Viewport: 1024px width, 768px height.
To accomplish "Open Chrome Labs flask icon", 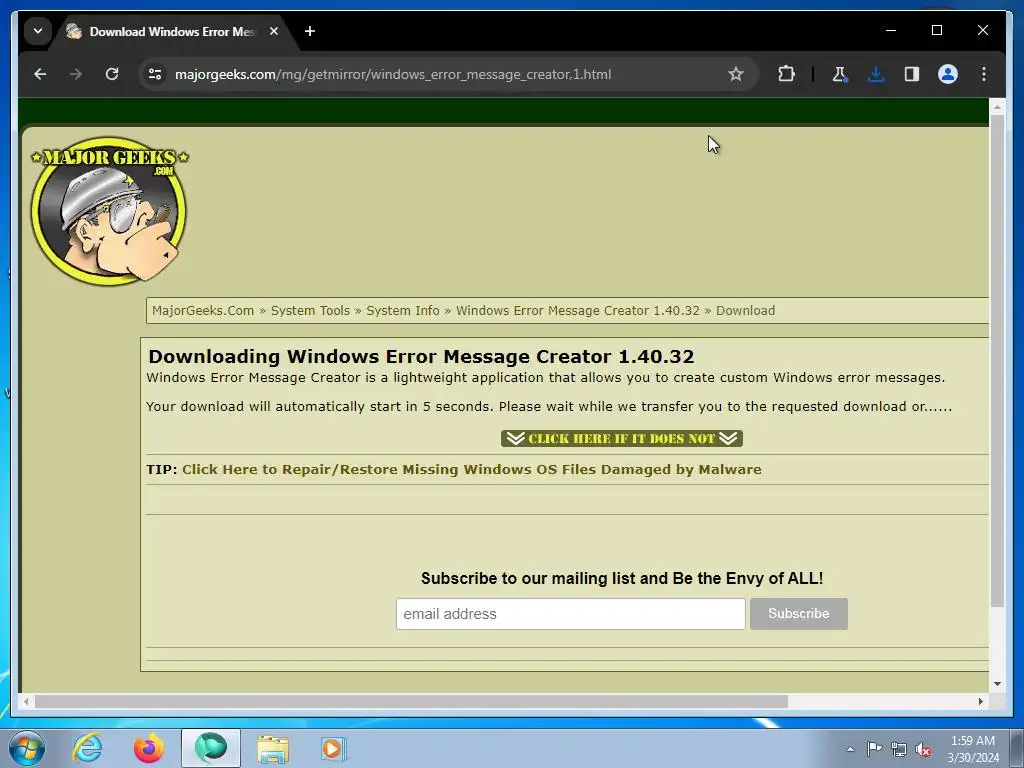I will pyautogui.click(x=839, y=74).
